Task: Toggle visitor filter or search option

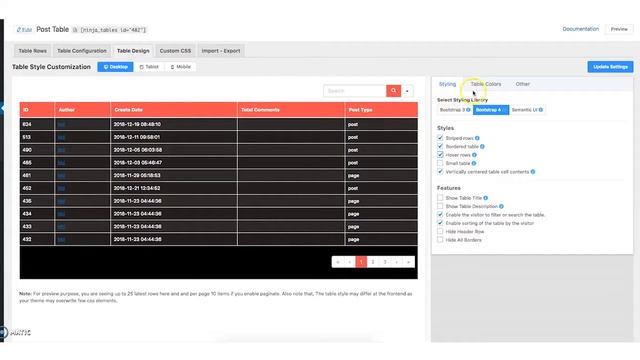Action: point(440,215)
